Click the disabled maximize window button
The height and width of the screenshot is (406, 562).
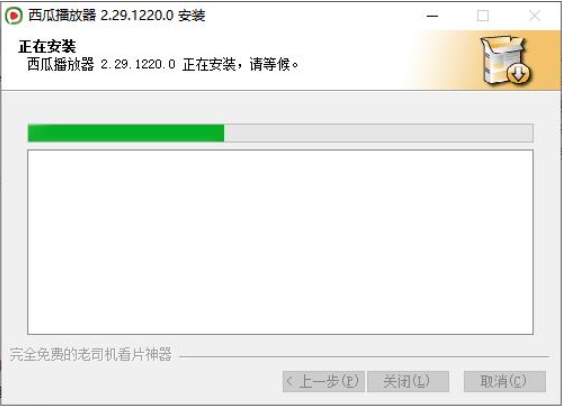coord(483,16)
